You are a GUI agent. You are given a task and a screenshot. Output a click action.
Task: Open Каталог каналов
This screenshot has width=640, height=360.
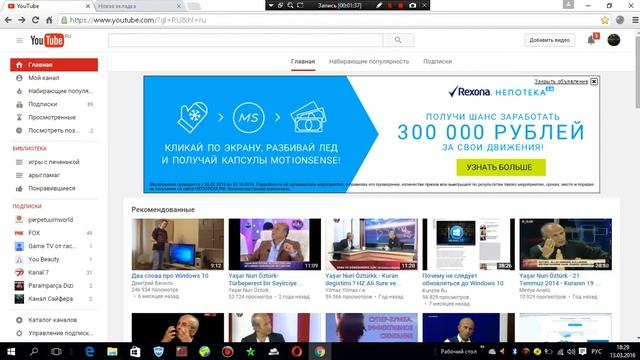coord(54,320)
